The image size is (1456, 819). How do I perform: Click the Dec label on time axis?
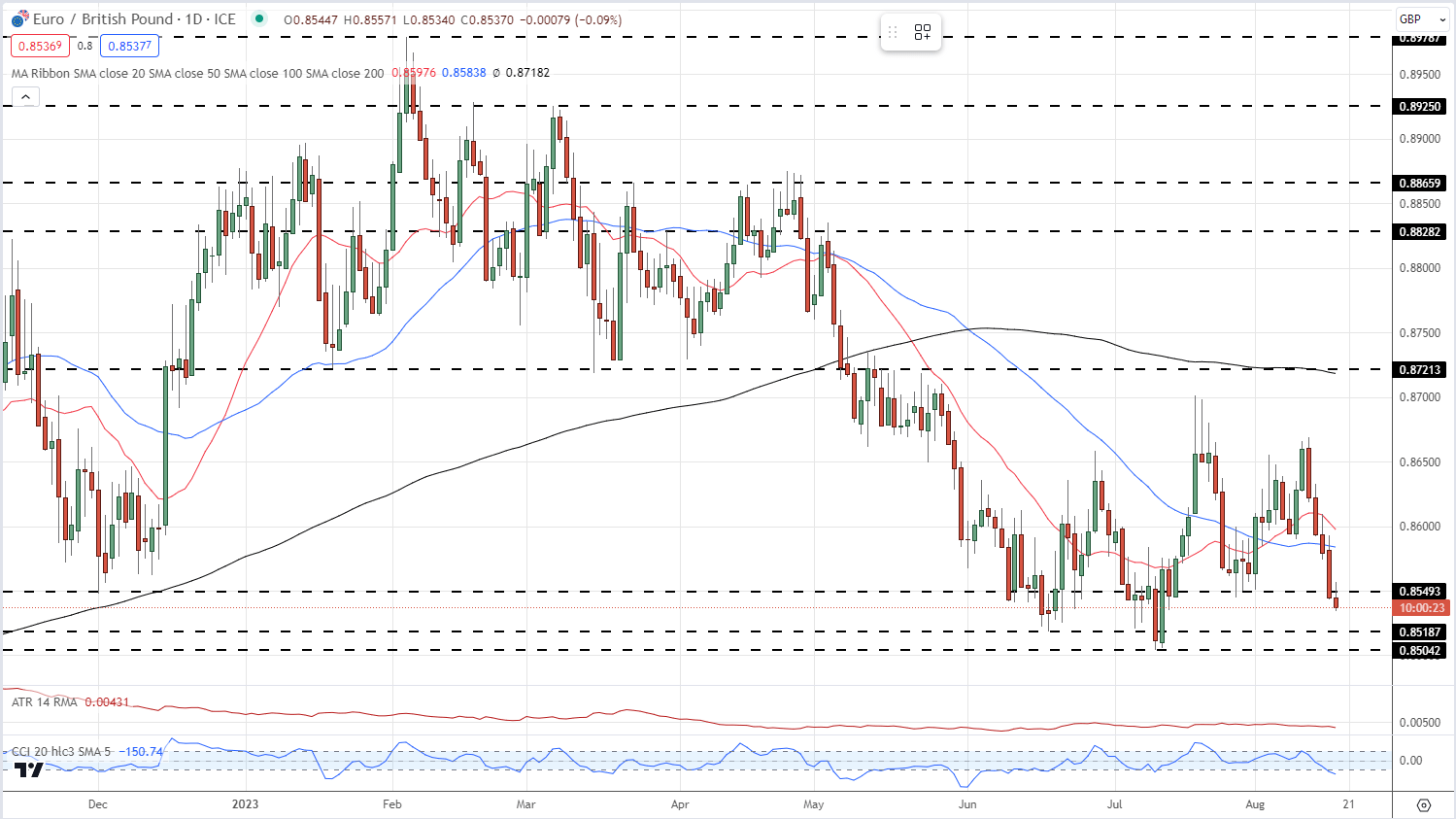pos(97,804)
